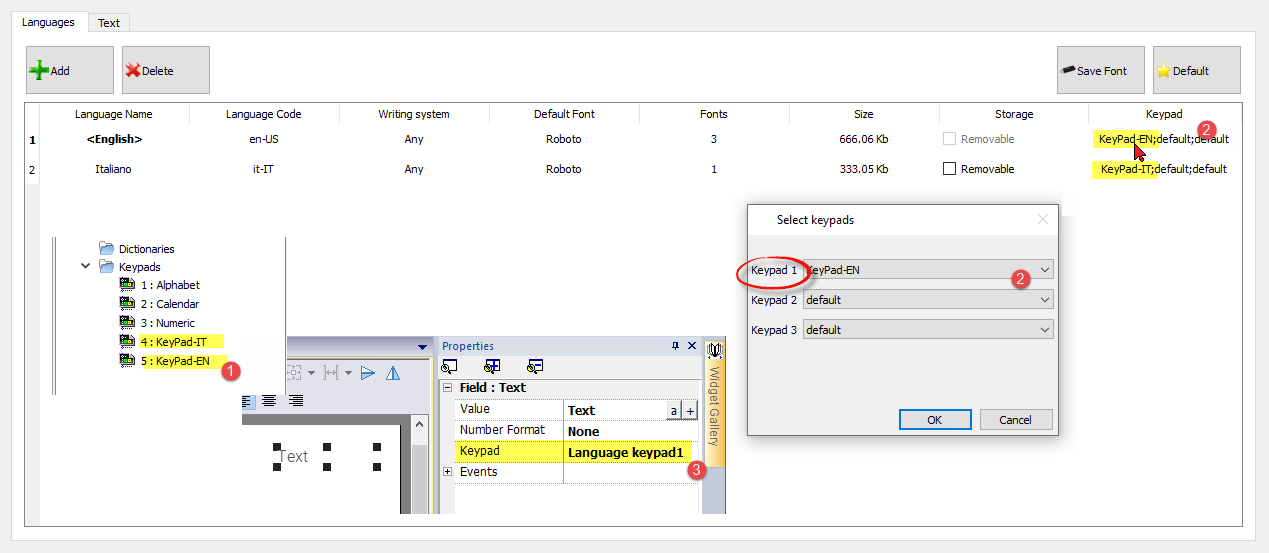Toggle Removable checkbox for Italiano
Image resolution: width=1269 pixels, height=553 pixels.
[950, 169]
